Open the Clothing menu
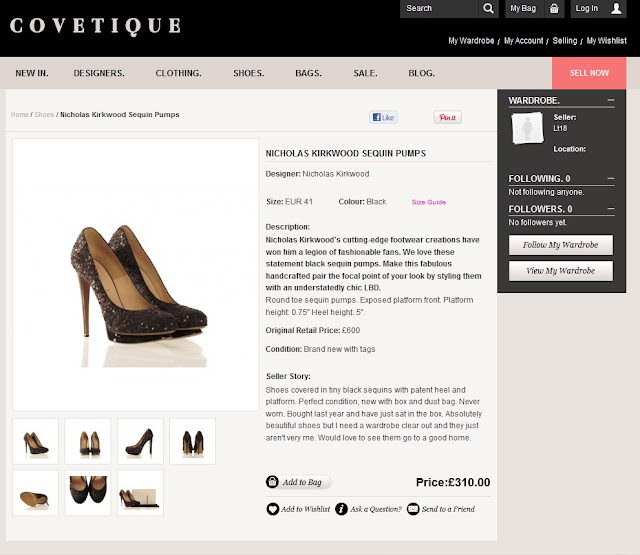Screen dimensions: 640x555 [x=178, y=73]
